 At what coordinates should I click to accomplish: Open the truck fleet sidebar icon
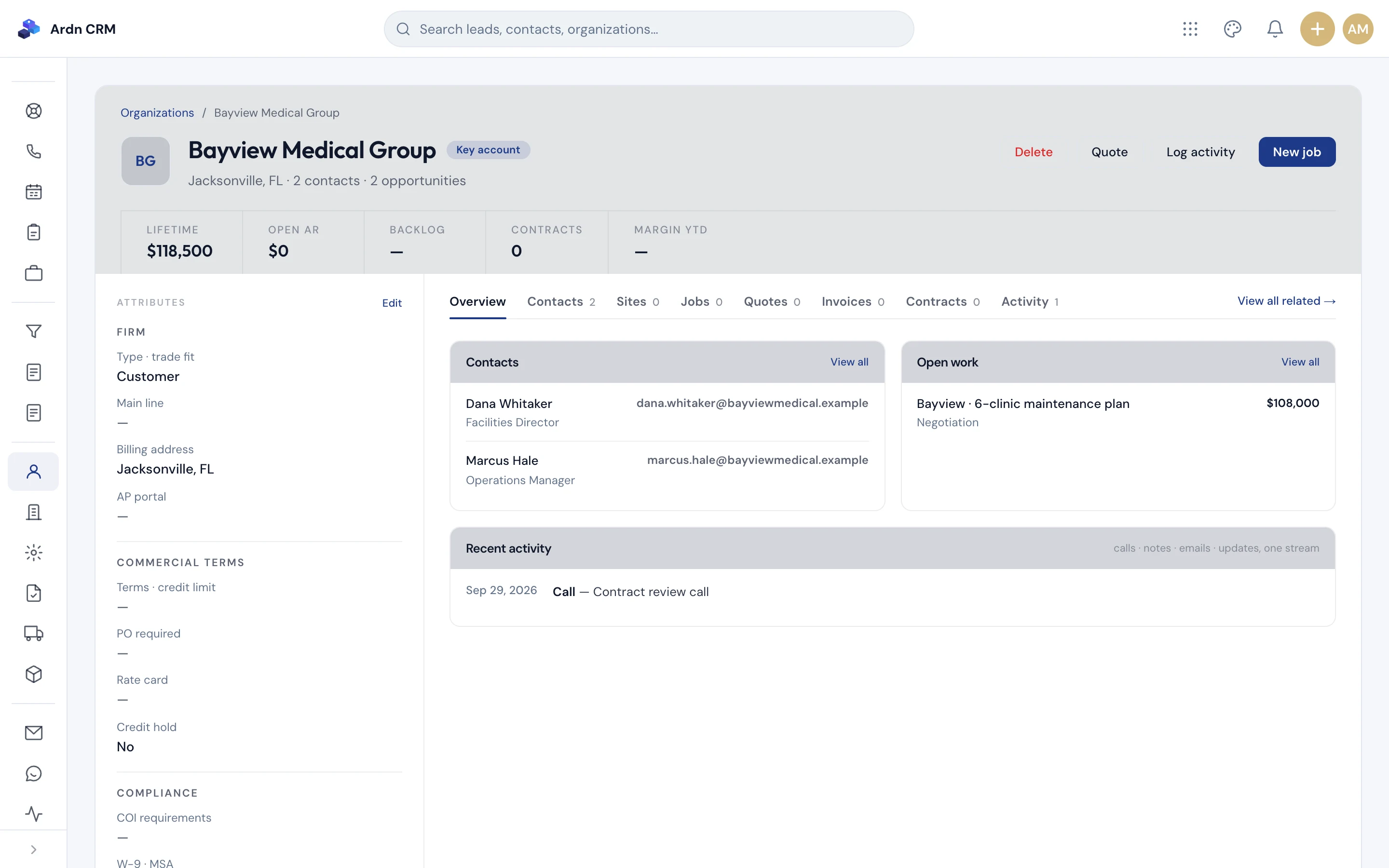point(33,633)
